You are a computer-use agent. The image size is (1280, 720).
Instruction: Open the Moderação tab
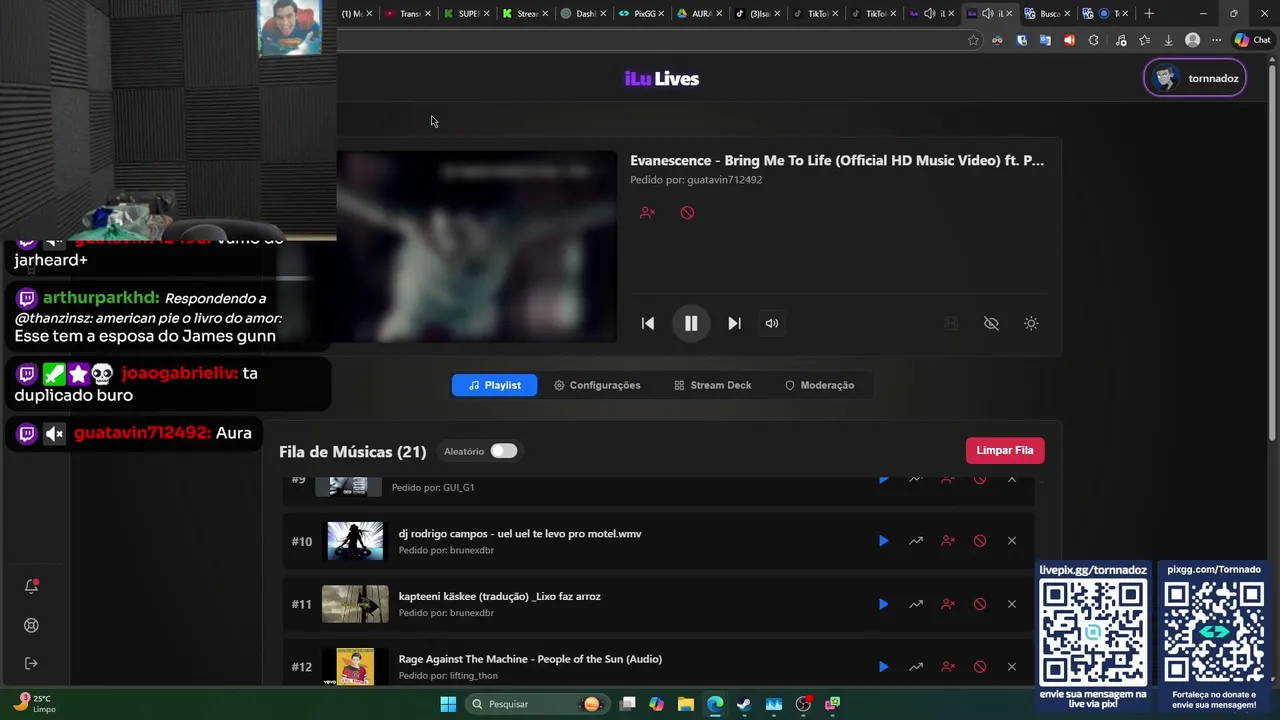click(x=819, y=385)
